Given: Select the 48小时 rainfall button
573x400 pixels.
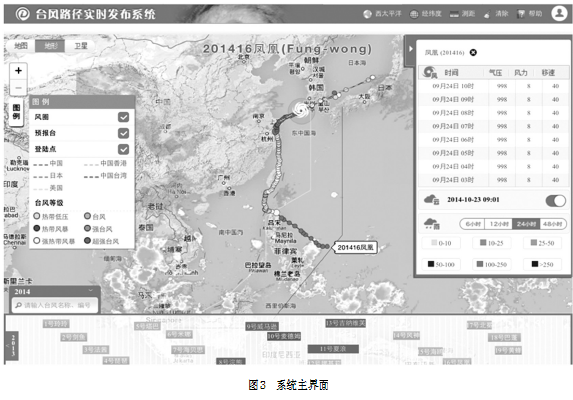Looking at the screenshot, I should point(552,224).
